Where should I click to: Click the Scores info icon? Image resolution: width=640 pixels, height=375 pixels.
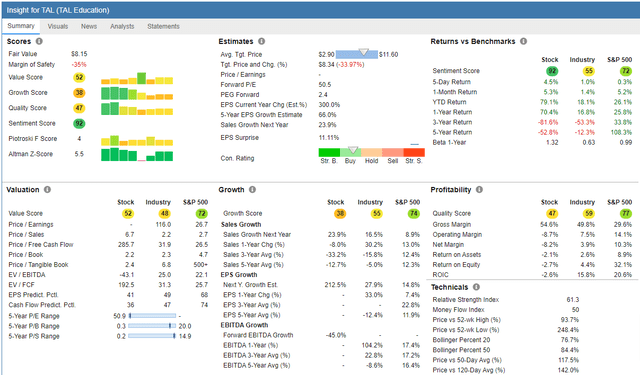39,41
